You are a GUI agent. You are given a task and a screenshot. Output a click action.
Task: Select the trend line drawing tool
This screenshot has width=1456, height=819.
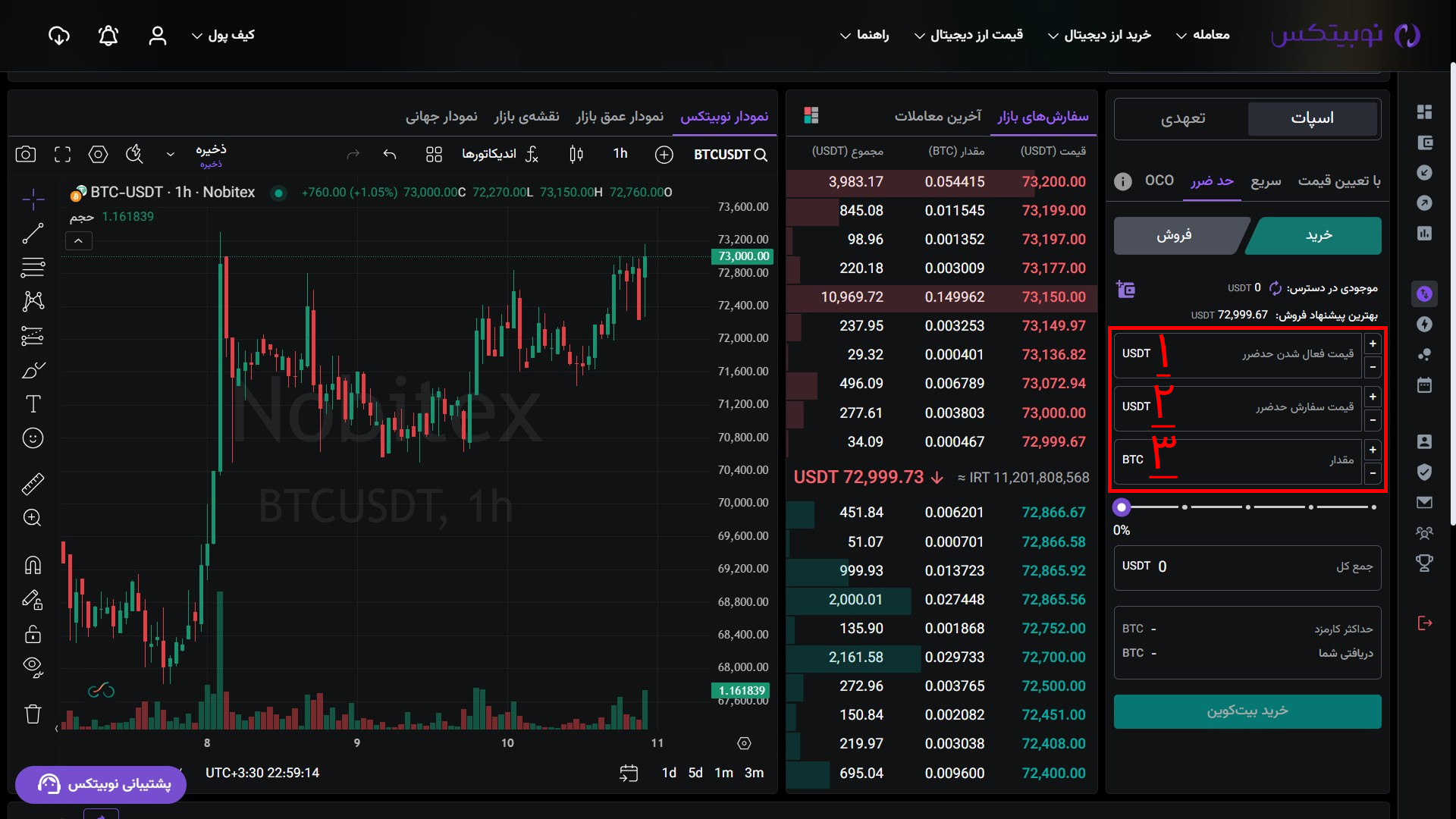click(x=33, y=234)
